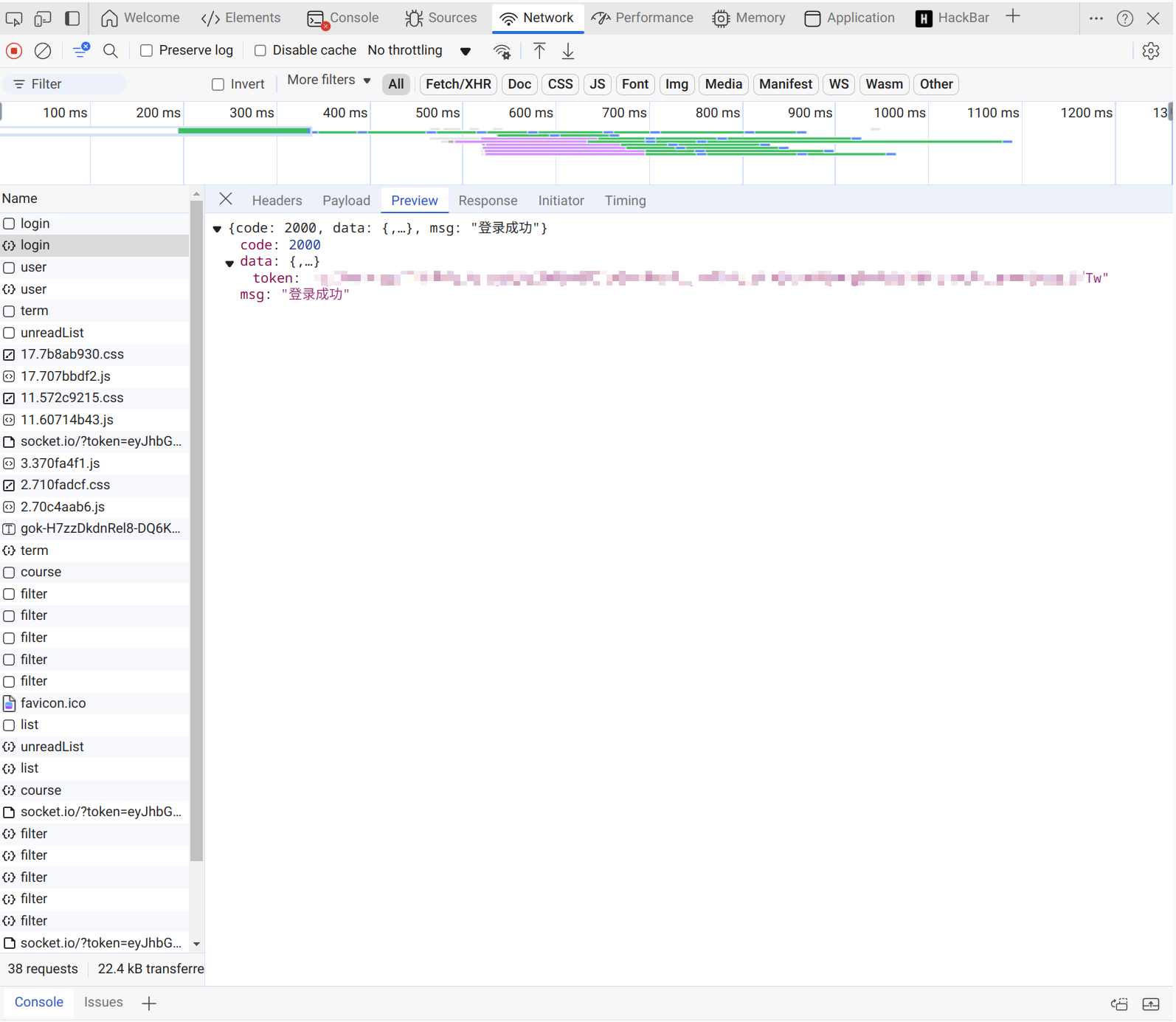
Task: Enable the Preserve log checkbox
Action: [147, 50]
